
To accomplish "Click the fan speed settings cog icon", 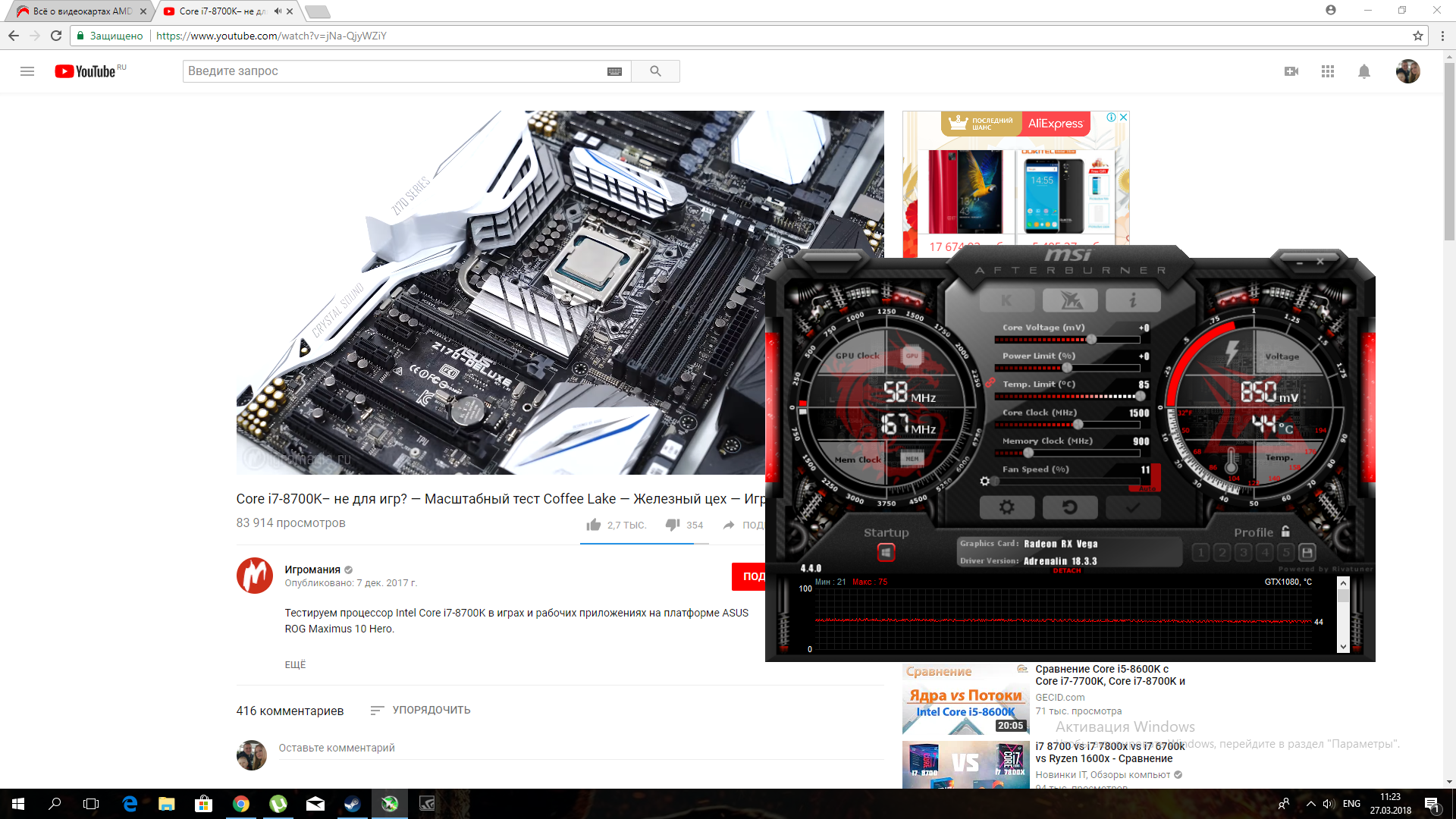I will [x=984, y=481].
